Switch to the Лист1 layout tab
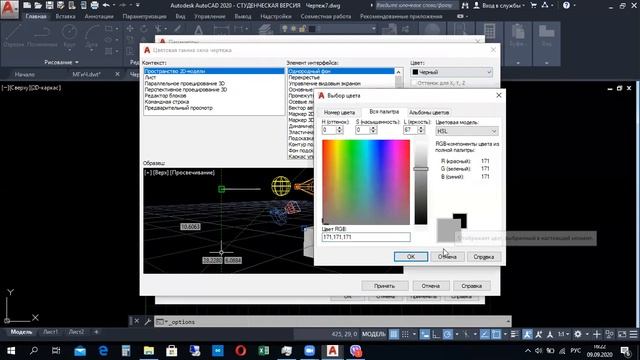This screenshot has height=360, width=640. click(51, 332)
